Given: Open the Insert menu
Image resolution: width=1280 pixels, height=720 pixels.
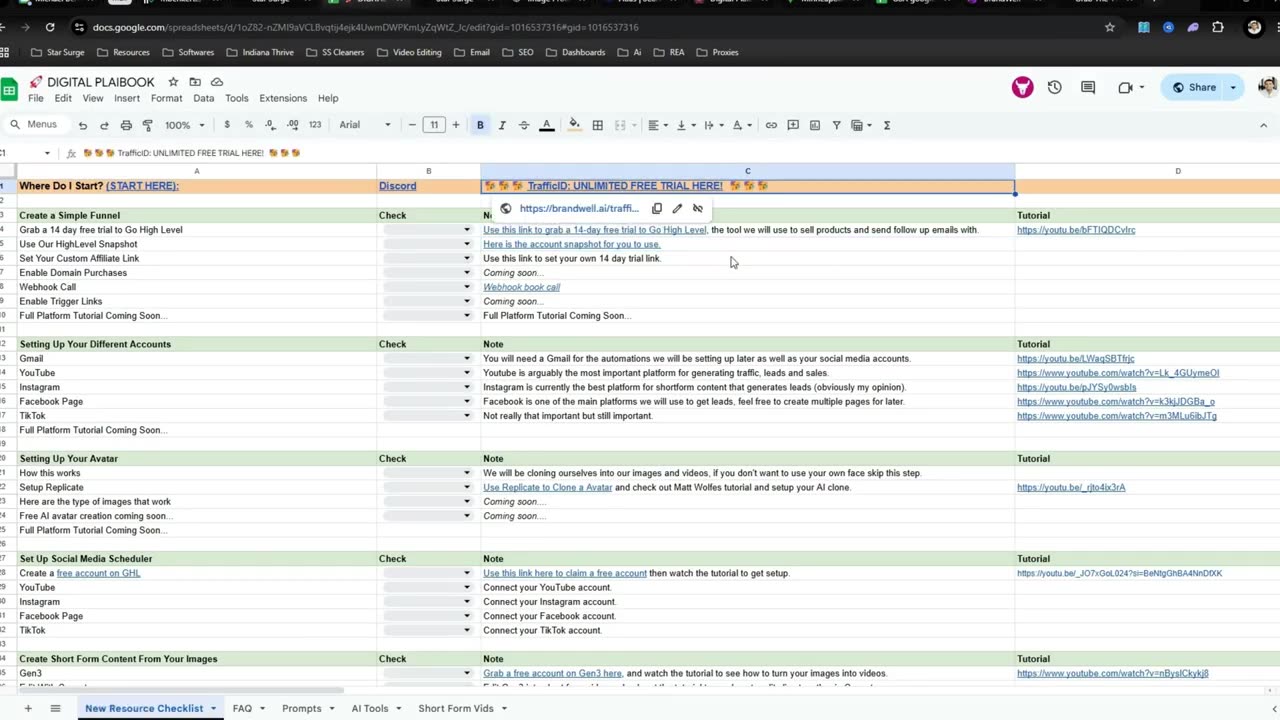Looking at the screenshot, I should (x=127, y=98).
